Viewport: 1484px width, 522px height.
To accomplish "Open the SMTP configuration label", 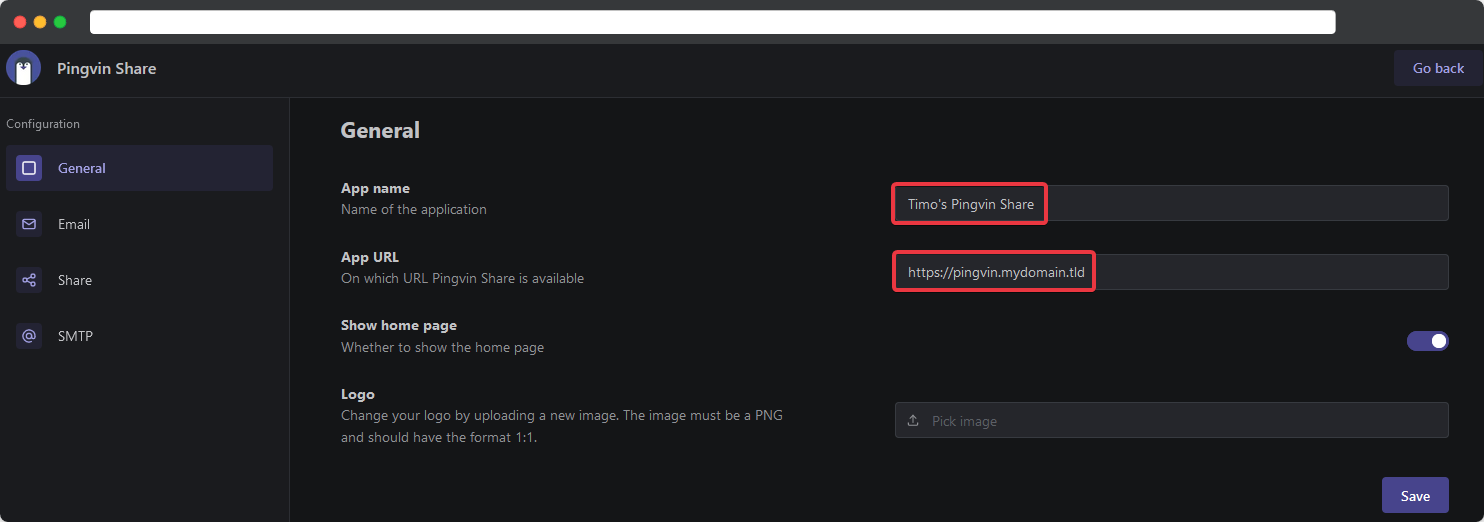I will (75, 336).
